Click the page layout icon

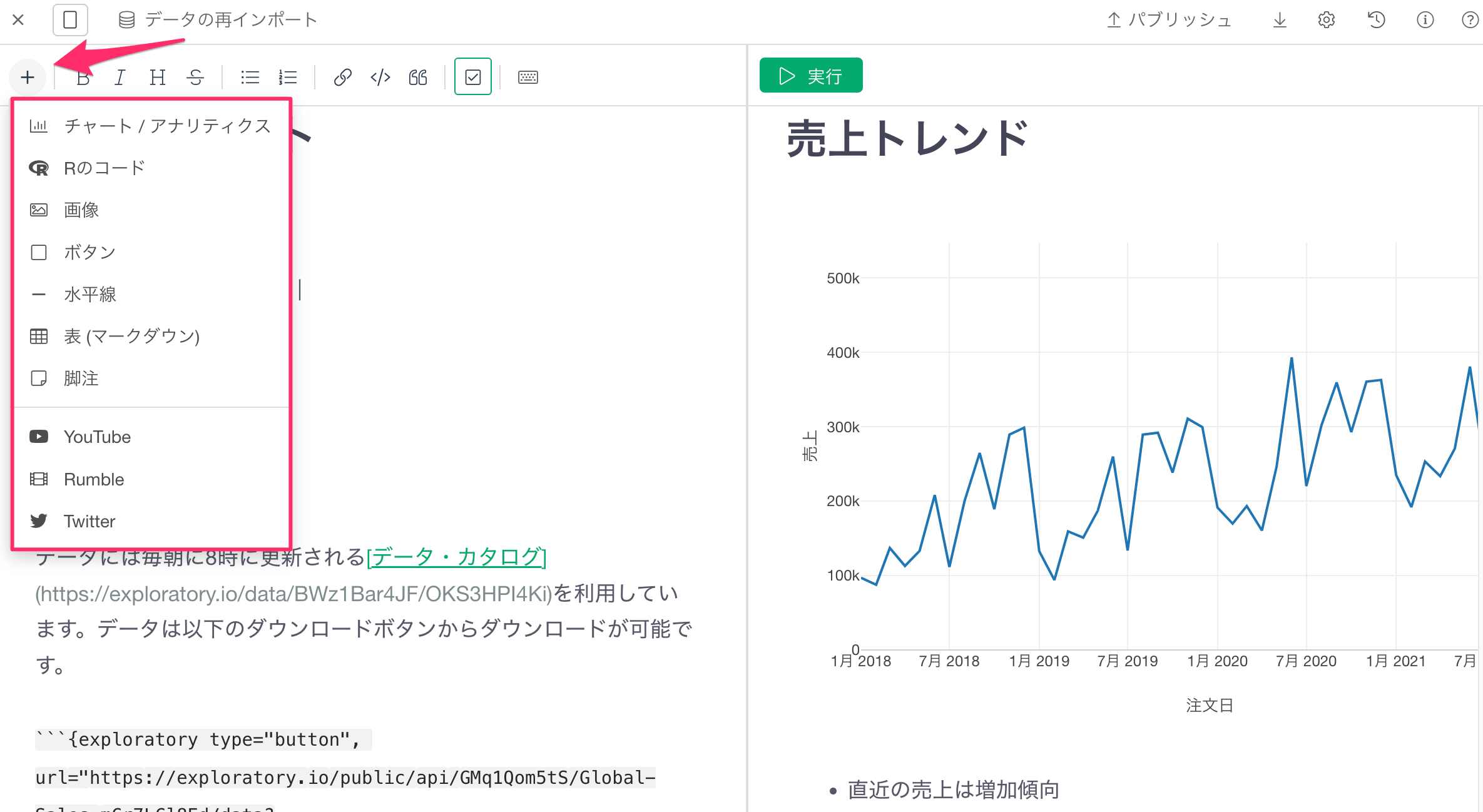click(x=70, y=20)
